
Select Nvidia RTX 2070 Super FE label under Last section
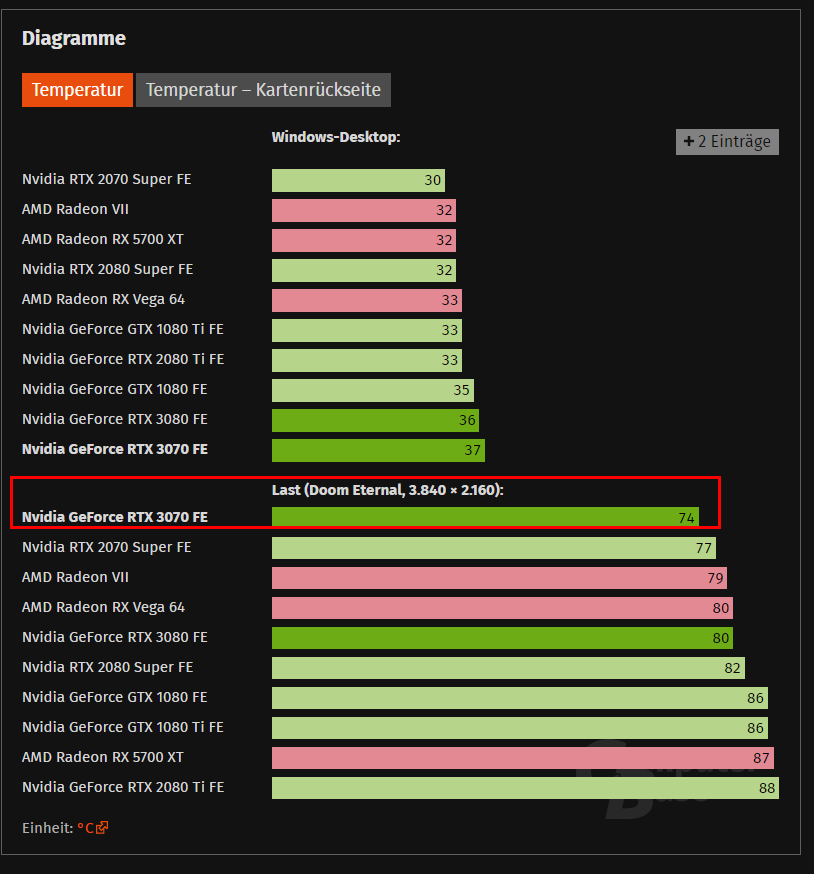[106, 547]
